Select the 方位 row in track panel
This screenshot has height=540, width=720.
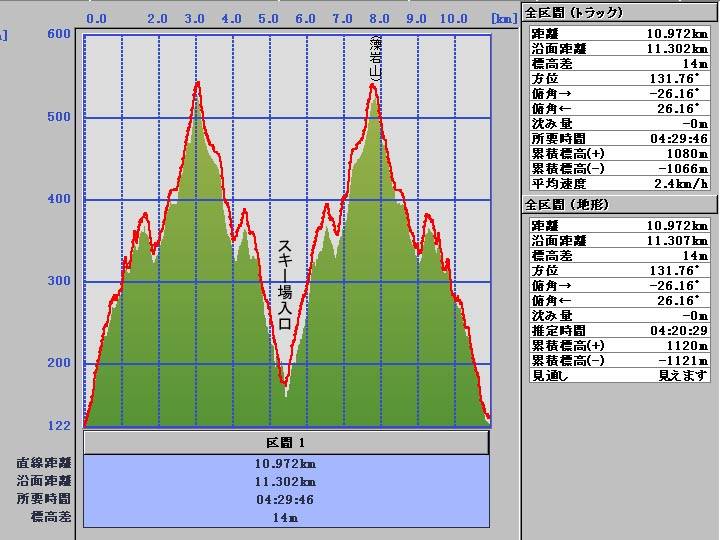pyautogui.click(x=619, y=78)
